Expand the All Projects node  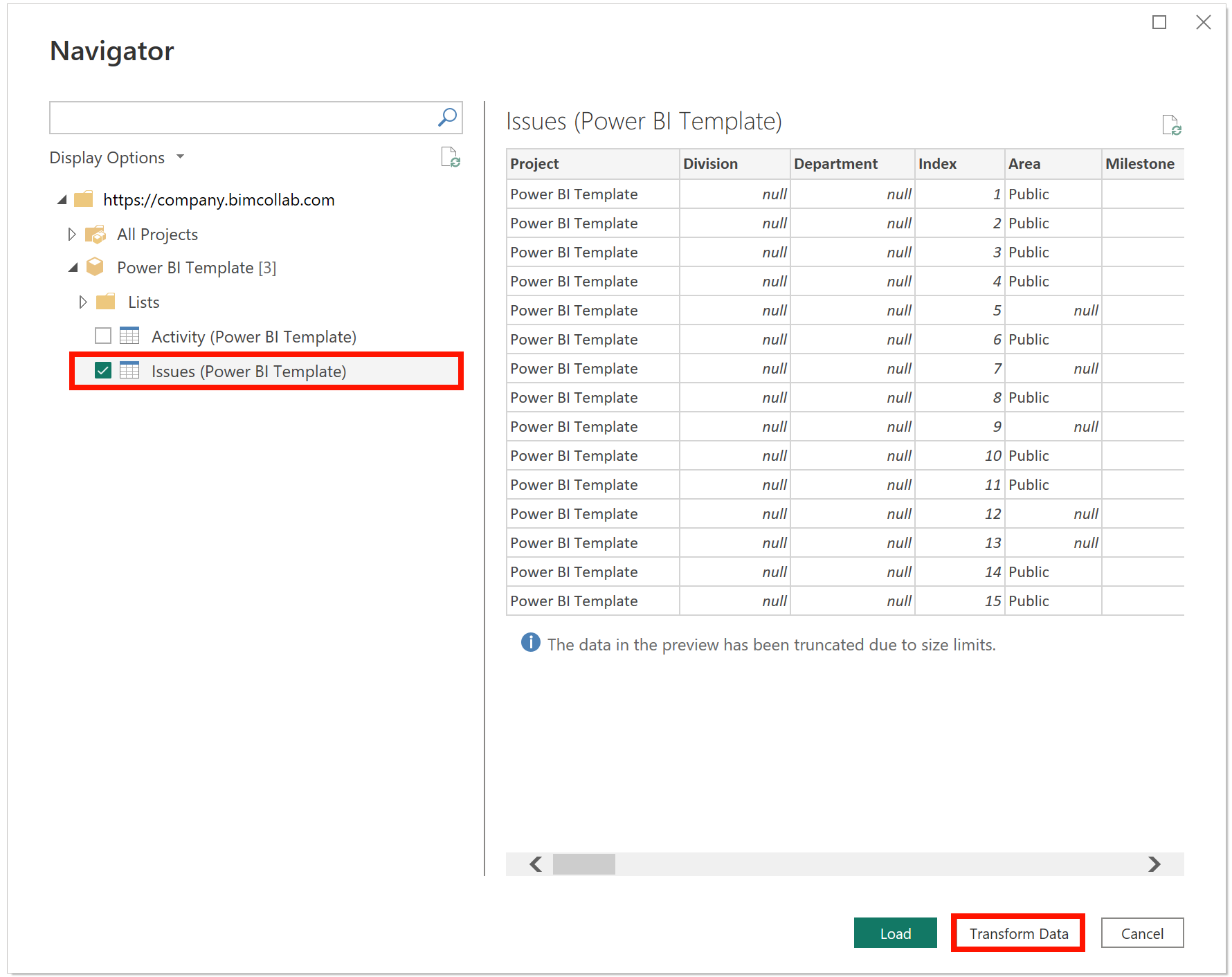71,235
